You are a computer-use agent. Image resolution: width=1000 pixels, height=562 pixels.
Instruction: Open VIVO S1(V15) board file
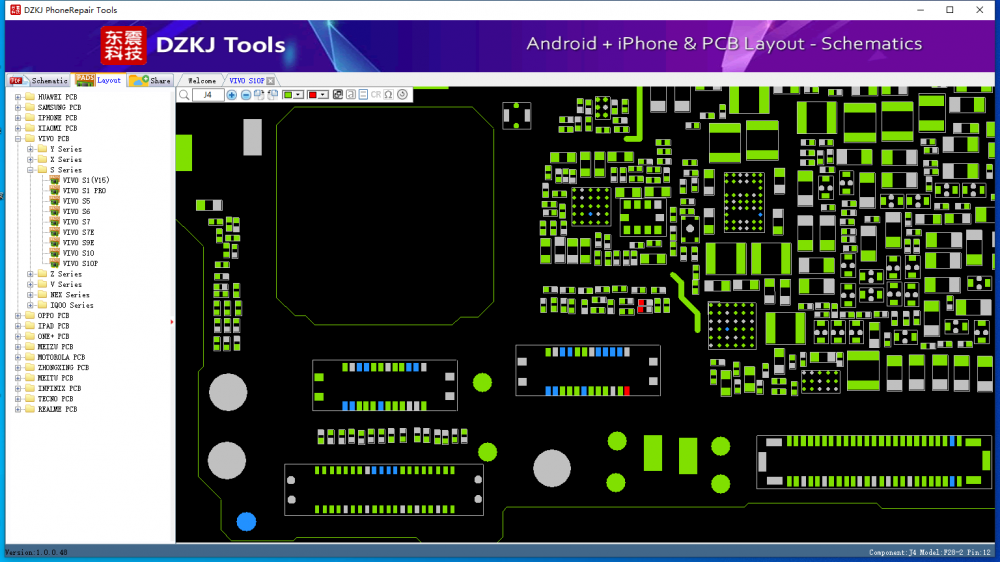pos(85,180)
